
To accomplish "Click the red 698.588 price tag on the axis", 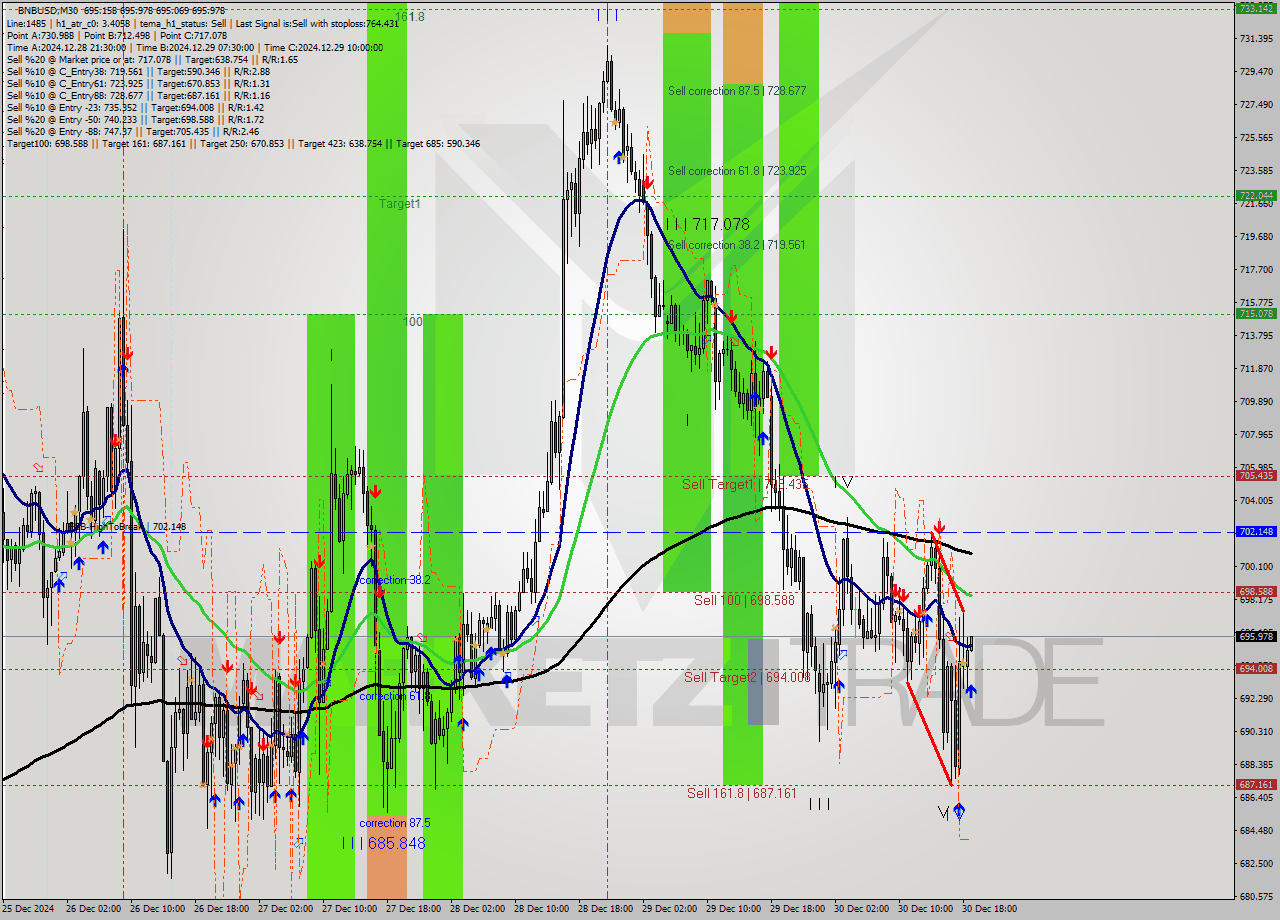I will coord(1256,591).
